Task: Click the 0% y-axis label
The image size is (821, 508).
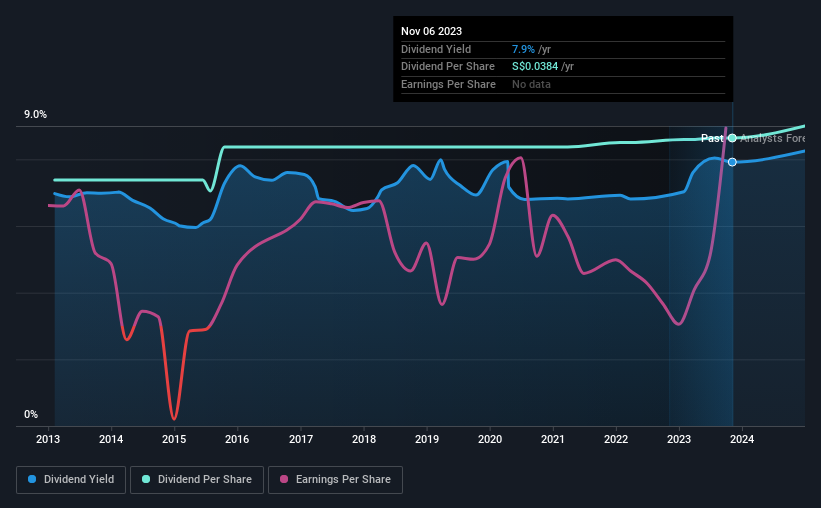Action: (x=31, y=414)
